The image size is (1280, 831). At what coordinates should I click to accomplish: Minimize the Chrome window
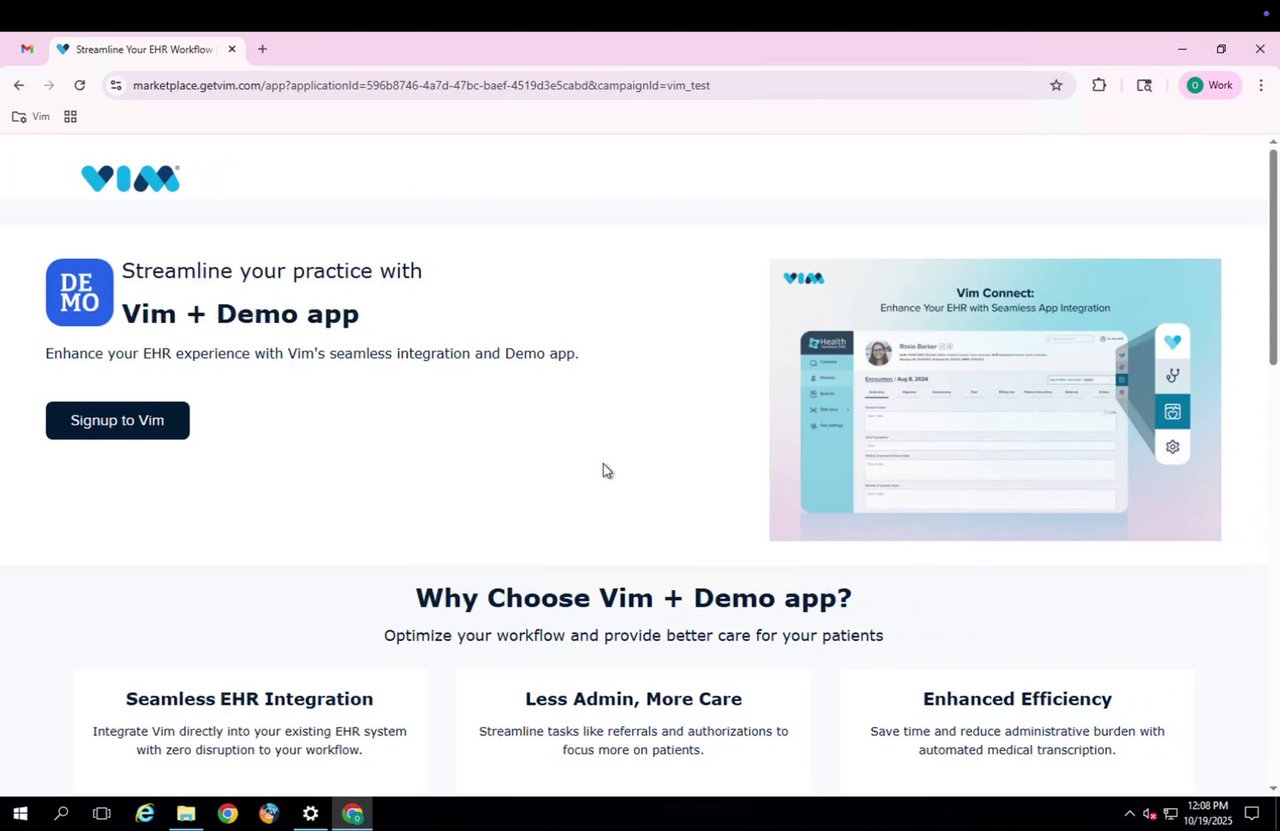1182,49
